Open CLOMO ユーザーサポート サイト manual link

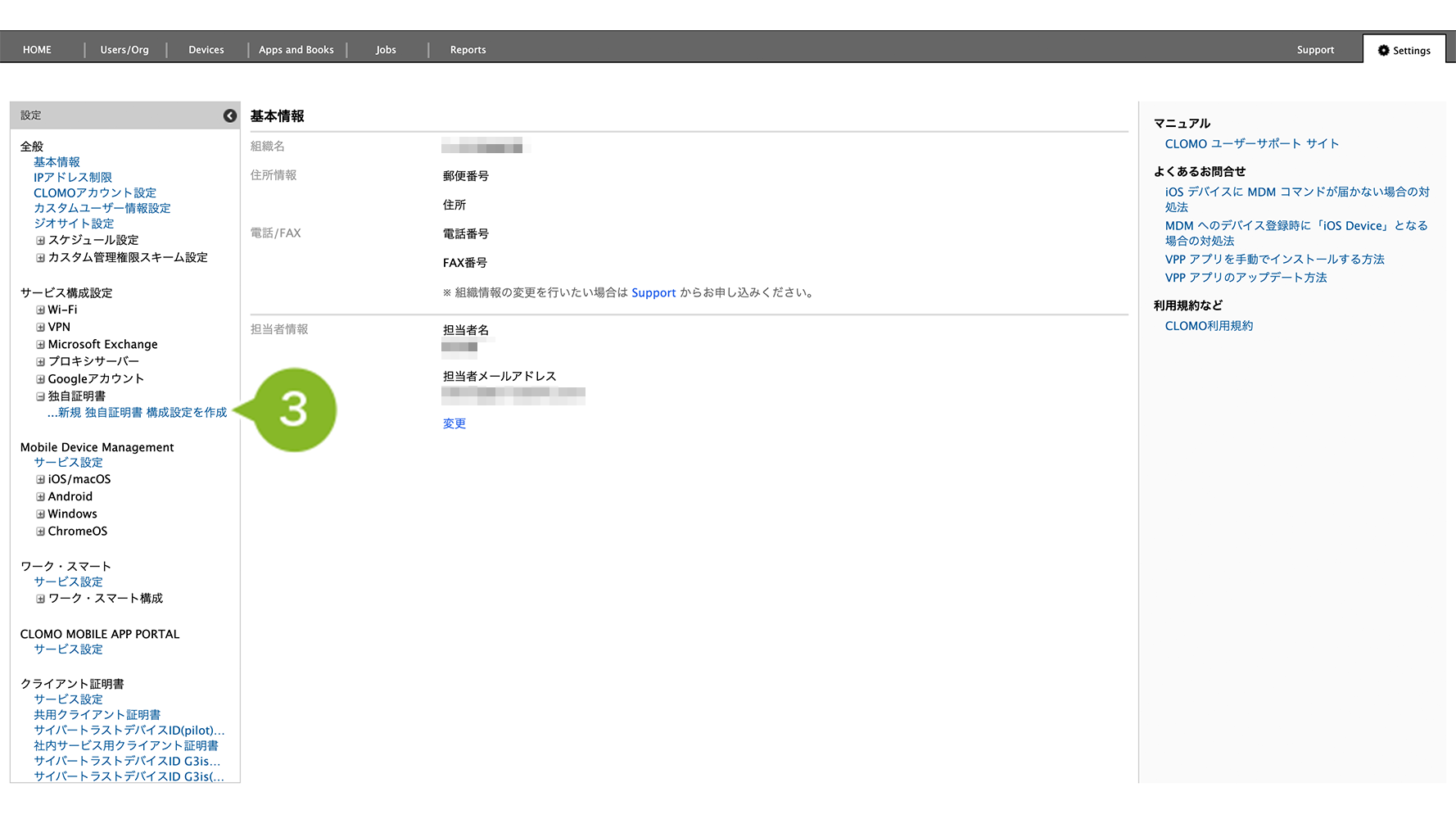1251,144
